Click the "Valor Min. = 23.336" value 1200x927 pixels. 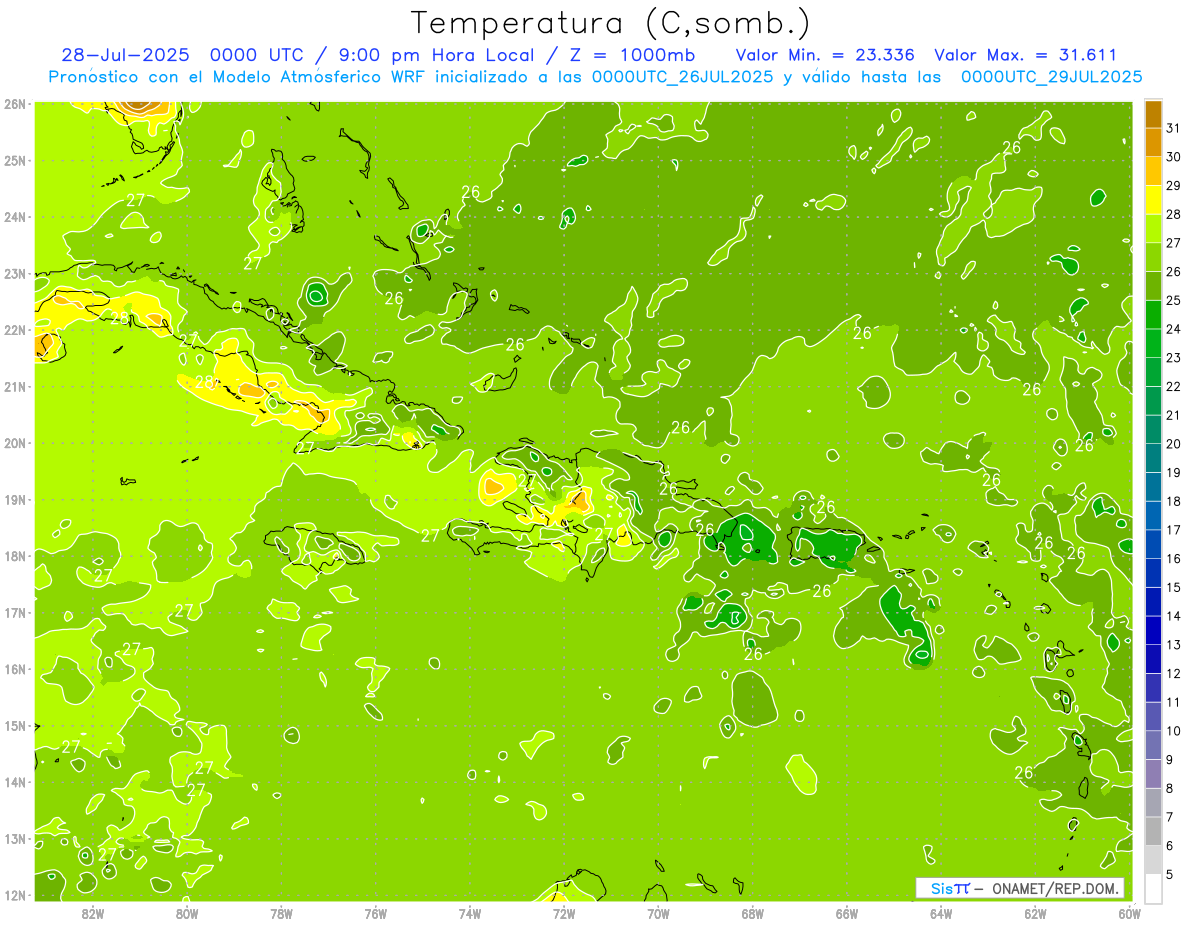pyautogui.click(x=826, y=55)
